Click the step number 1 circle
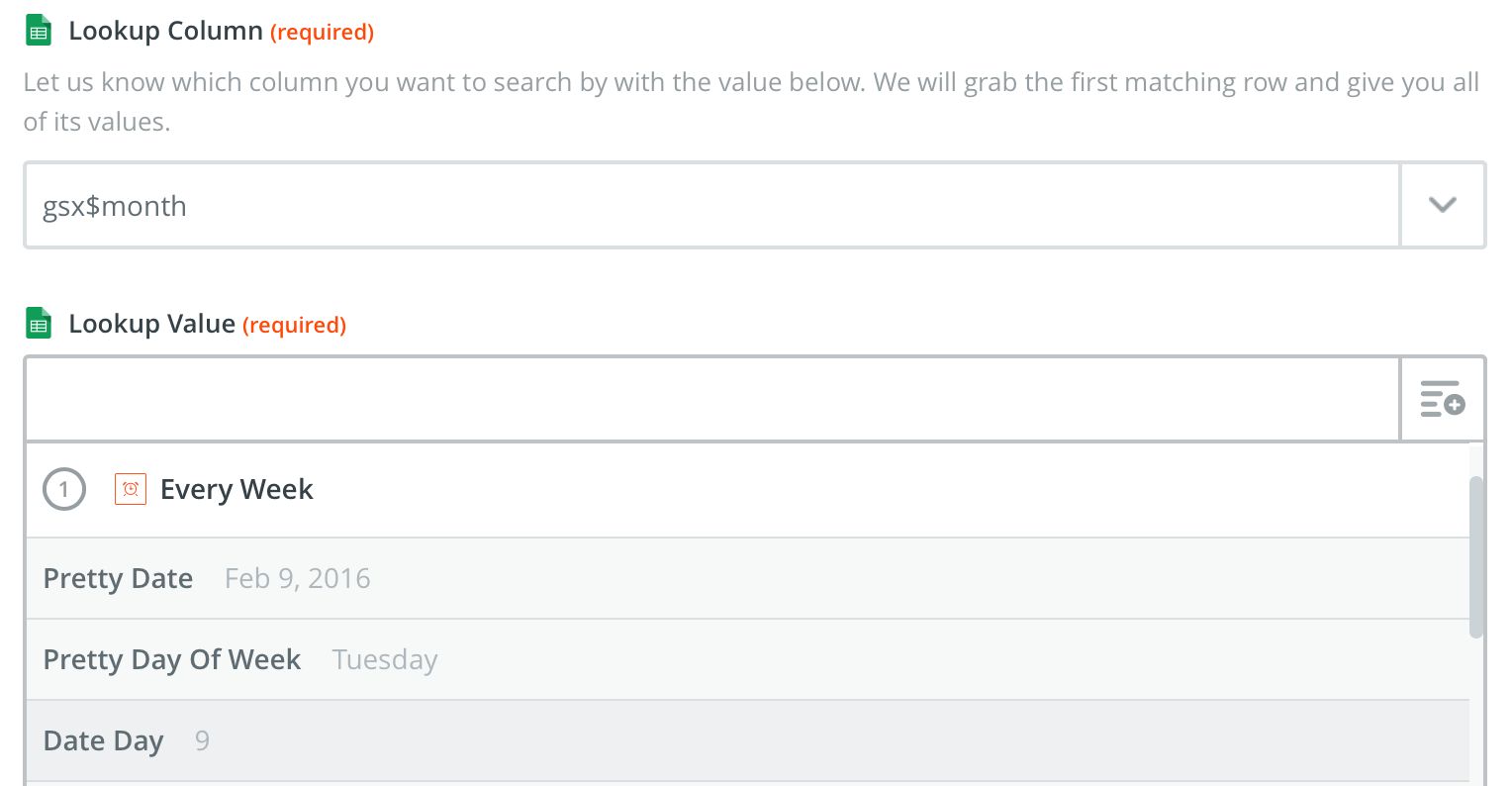 point(64,489)
